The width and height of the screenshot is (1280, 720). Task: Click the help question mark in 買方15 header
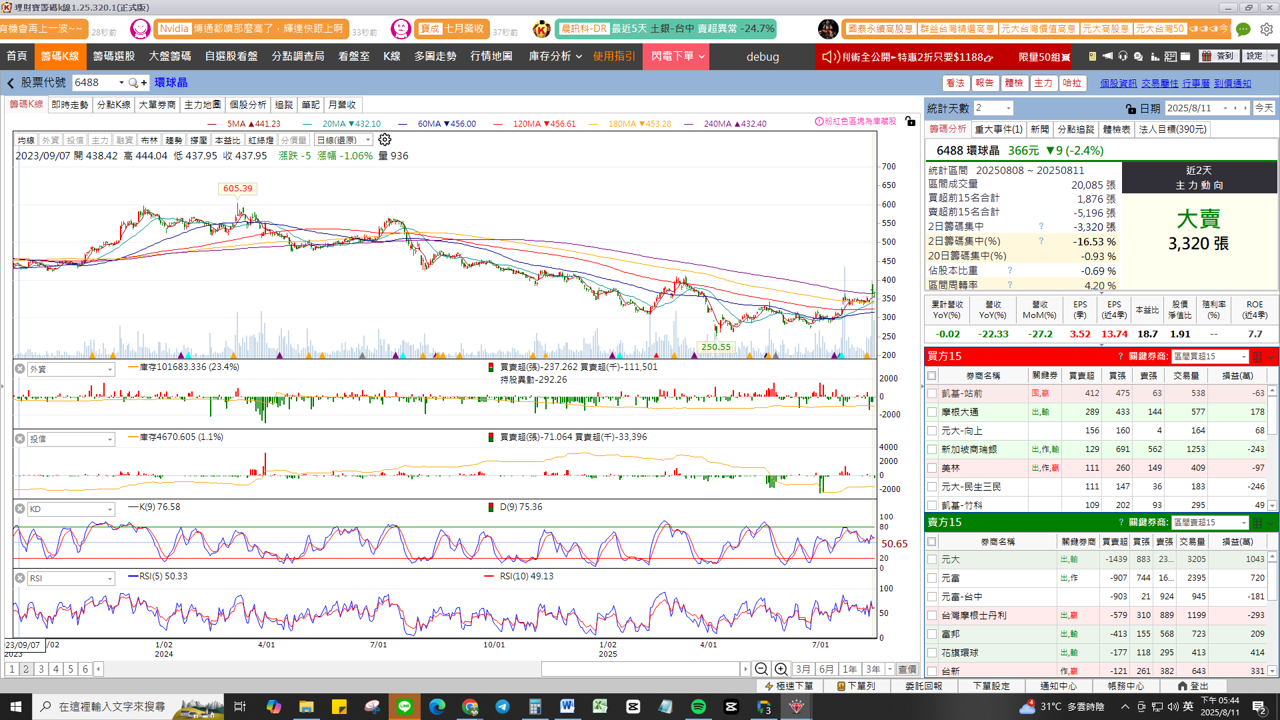(1120, 357)
